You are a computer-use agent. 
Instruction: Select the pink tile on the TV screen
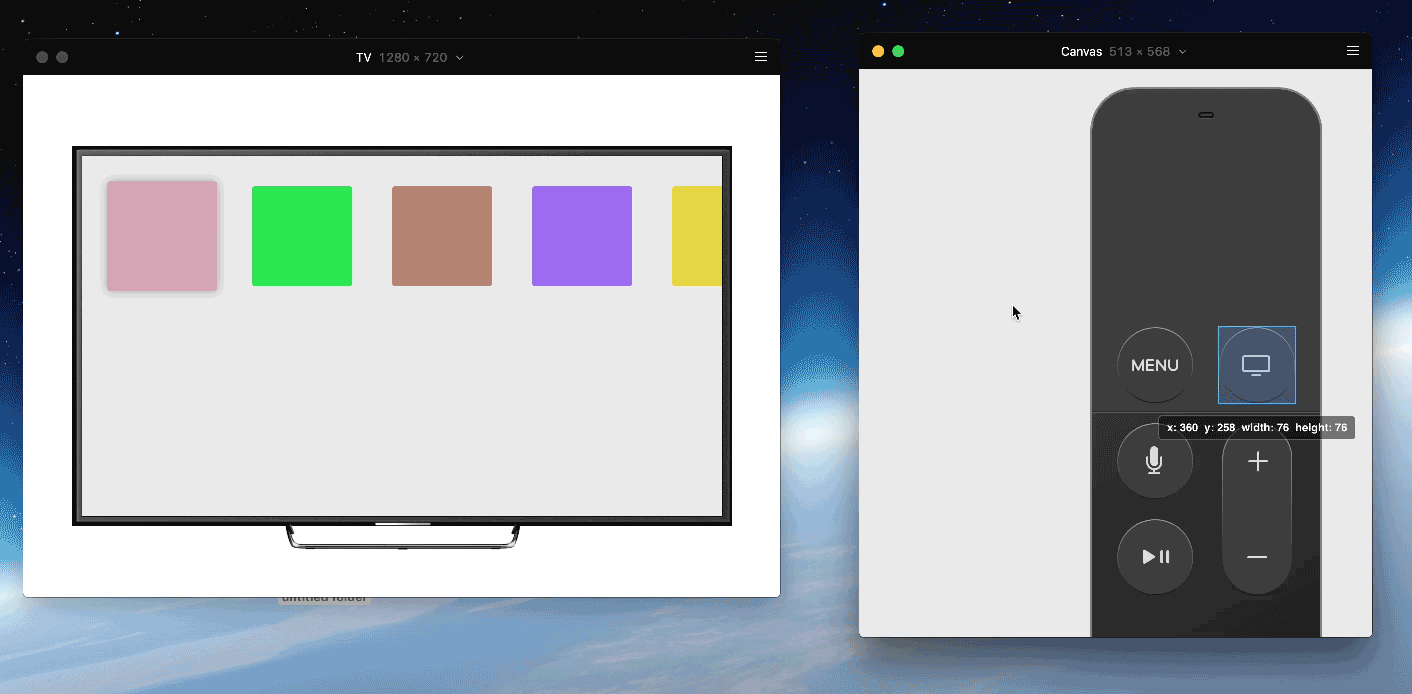(x=162, y=236)
